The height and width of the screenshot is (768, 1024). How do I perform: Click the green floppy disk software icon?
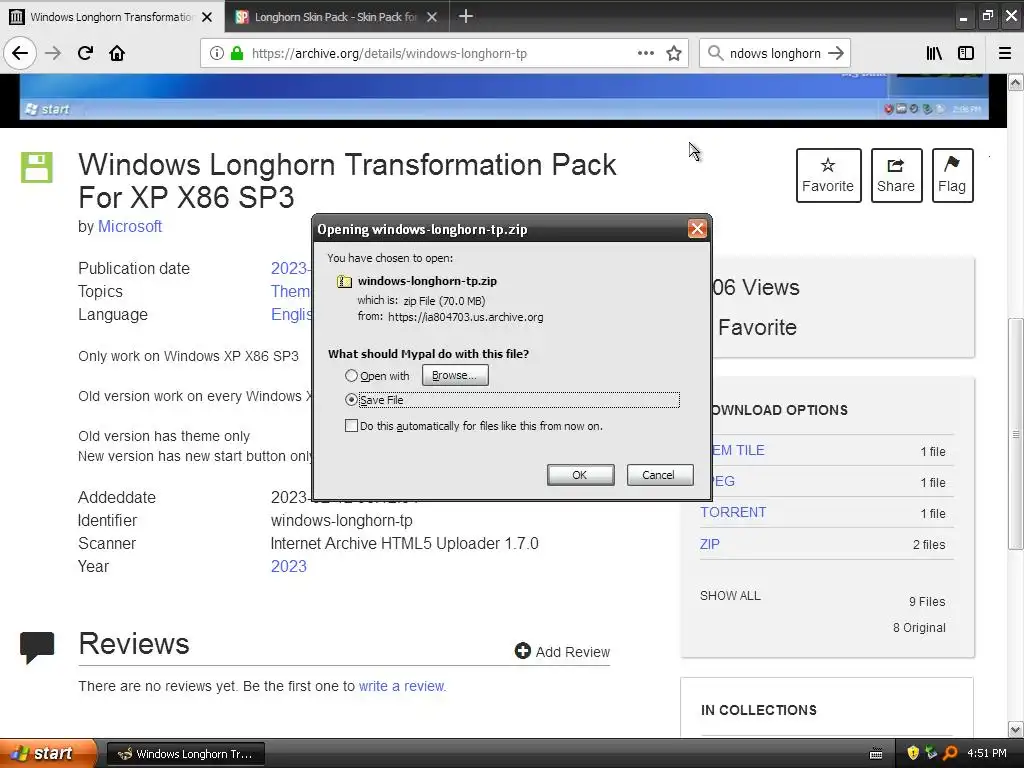point(37,167)
